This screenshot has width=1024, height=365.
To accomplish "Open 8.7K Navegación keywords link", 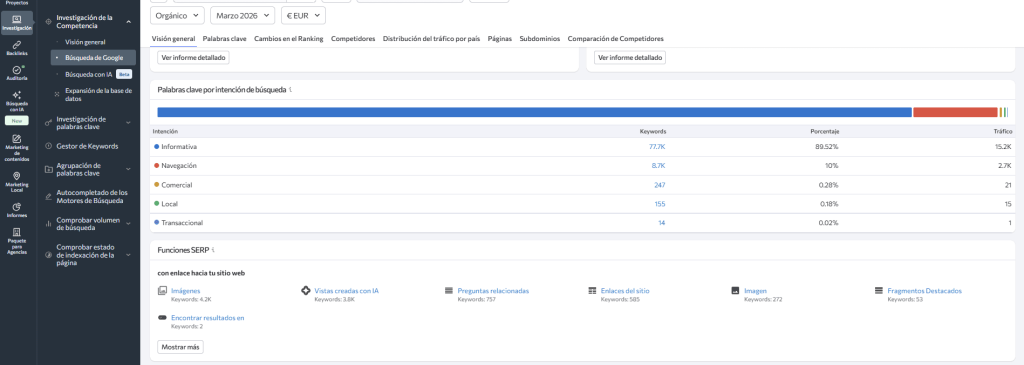I will pos(658,166).
